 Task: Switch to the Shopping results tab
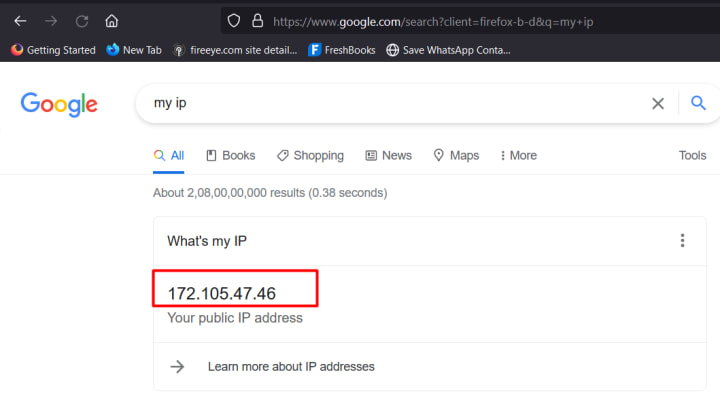(310, 156)
